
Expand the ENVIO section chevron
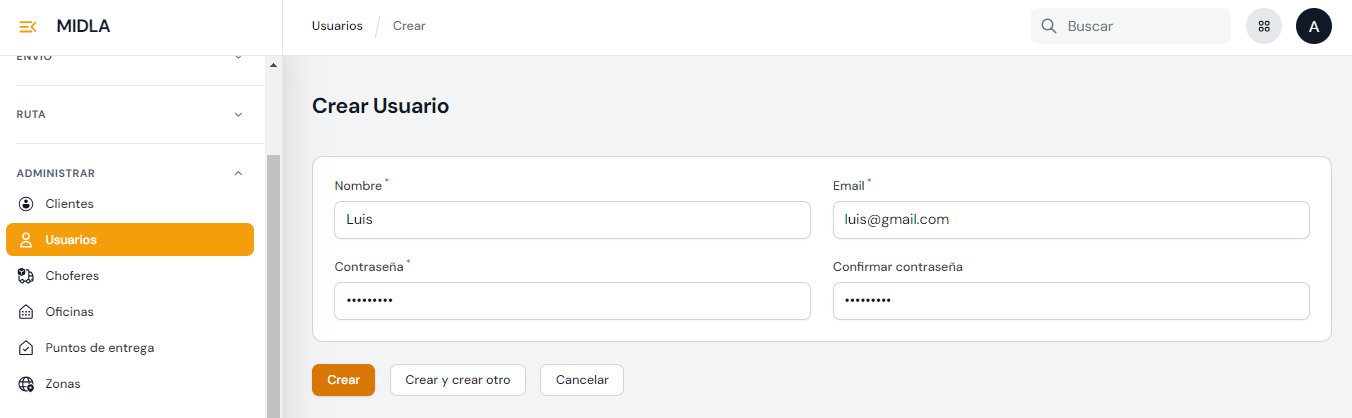238,57
